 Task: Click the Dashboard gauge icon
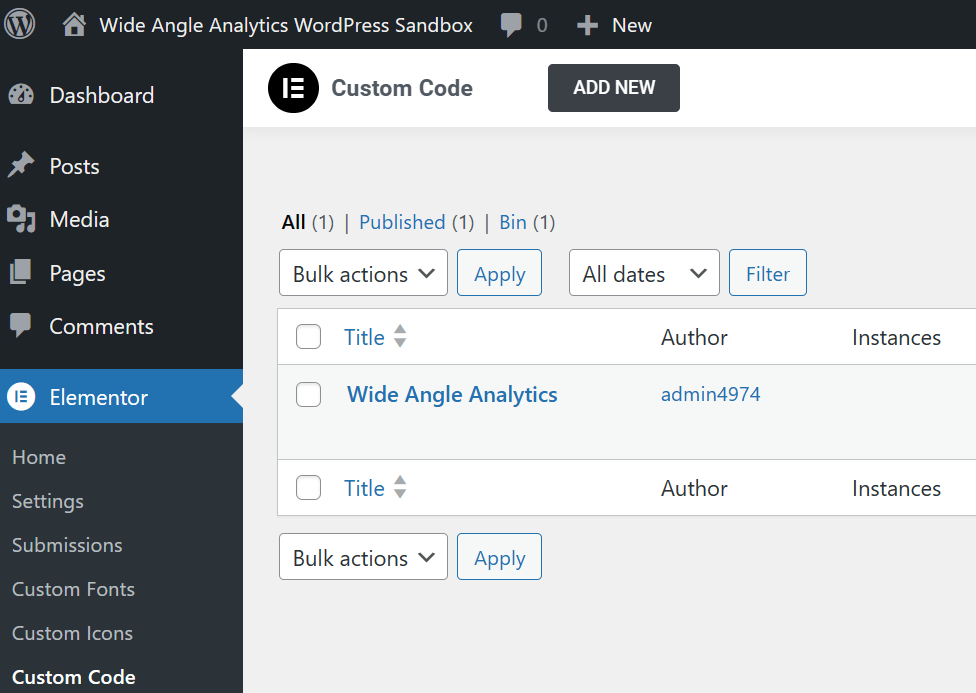point(21,95)
